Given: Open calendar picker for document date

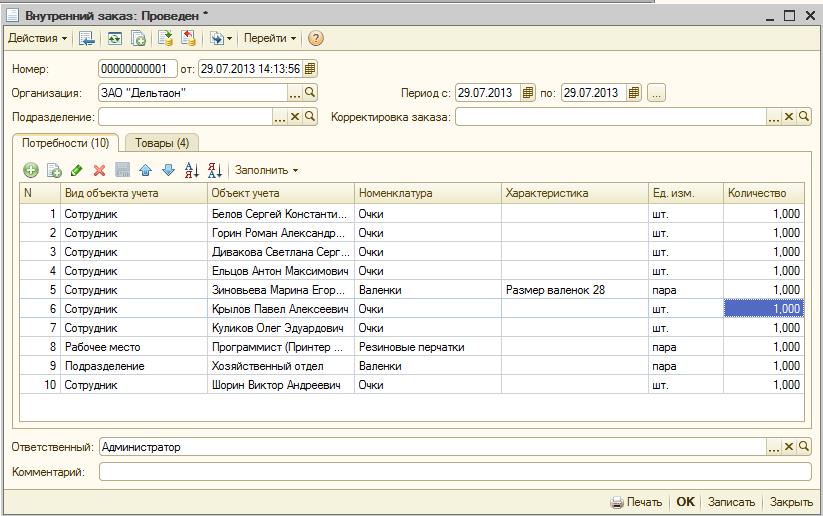Looking at the screenshot, I should [x=310, y=69].
